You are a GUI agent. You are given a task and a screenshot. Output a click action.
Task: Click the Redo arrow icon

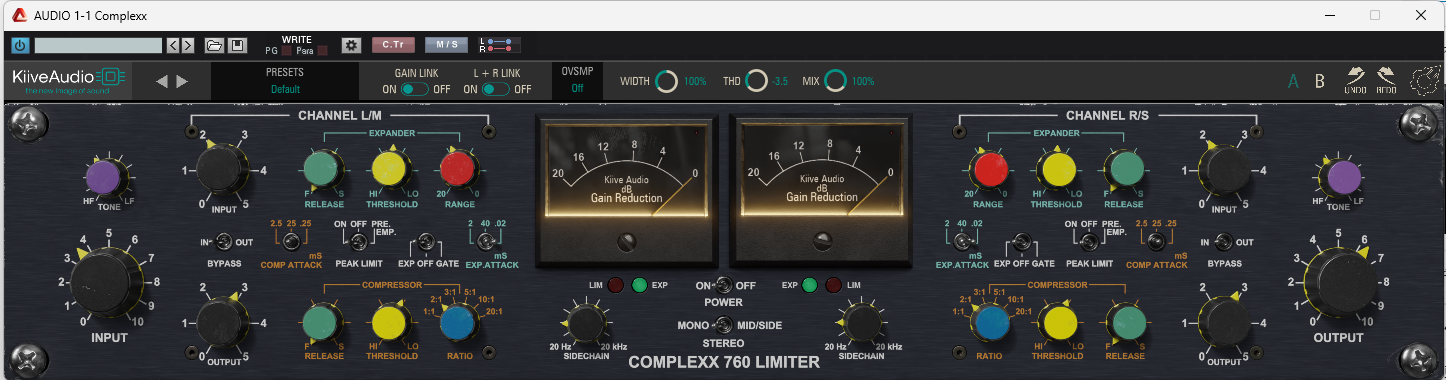tap(1385, 81)
